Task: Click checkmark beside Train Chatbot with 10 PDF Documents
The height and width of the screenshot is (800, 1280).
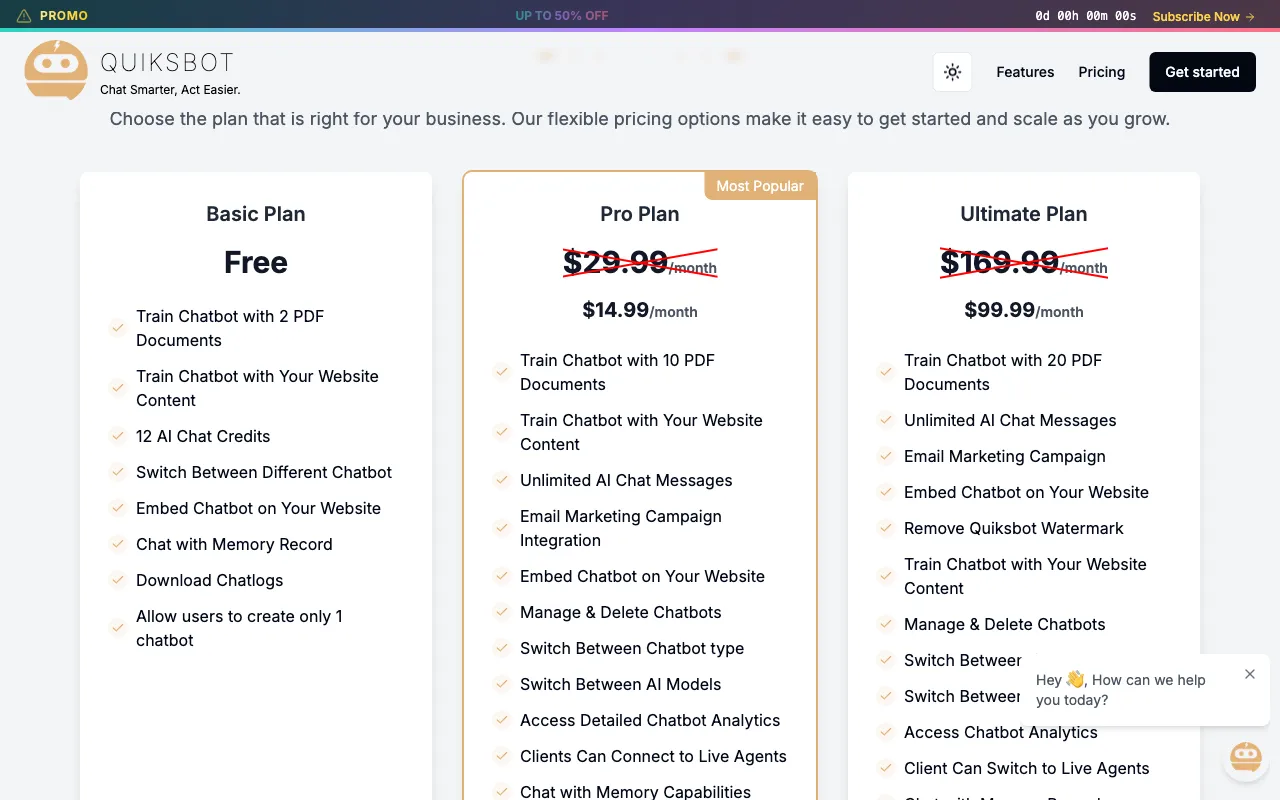Action: [x=501, y=372]
